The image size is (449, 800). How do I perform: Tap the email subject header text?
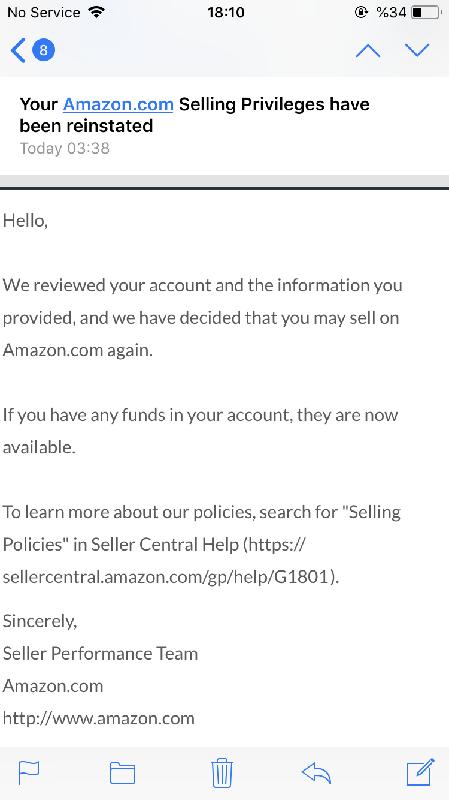(194, 115)
